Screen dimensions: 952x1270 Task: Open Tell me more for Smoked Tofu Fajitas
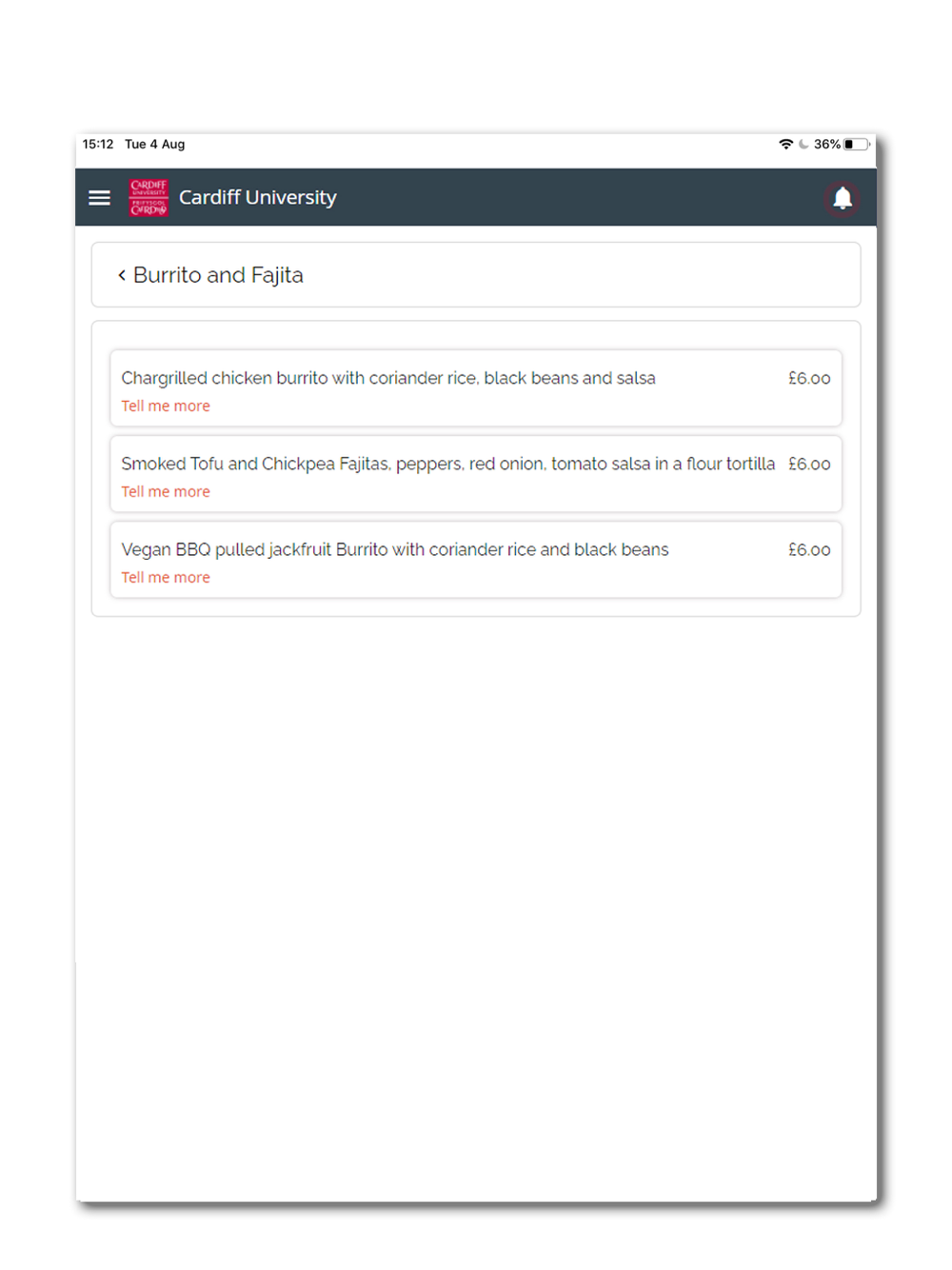click(166, 491)
